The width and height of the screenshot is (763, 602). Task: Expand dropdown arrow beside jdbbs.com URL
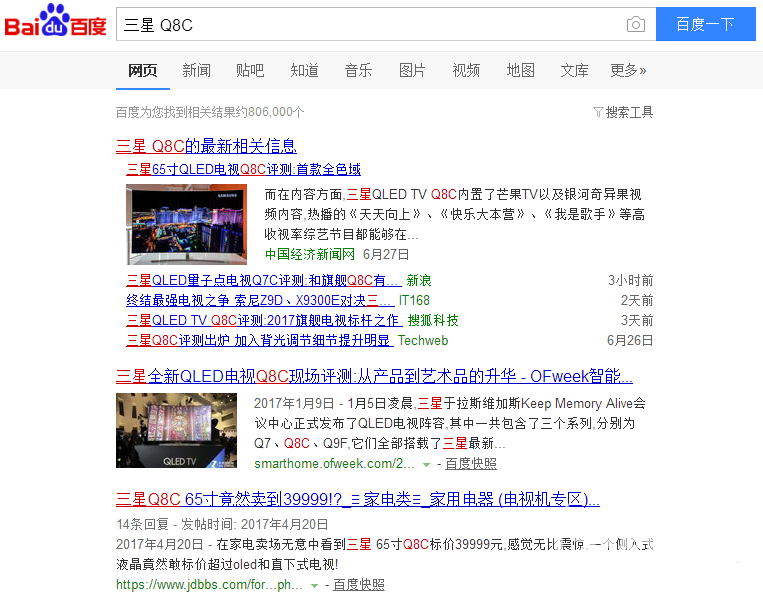pos(314,585)
